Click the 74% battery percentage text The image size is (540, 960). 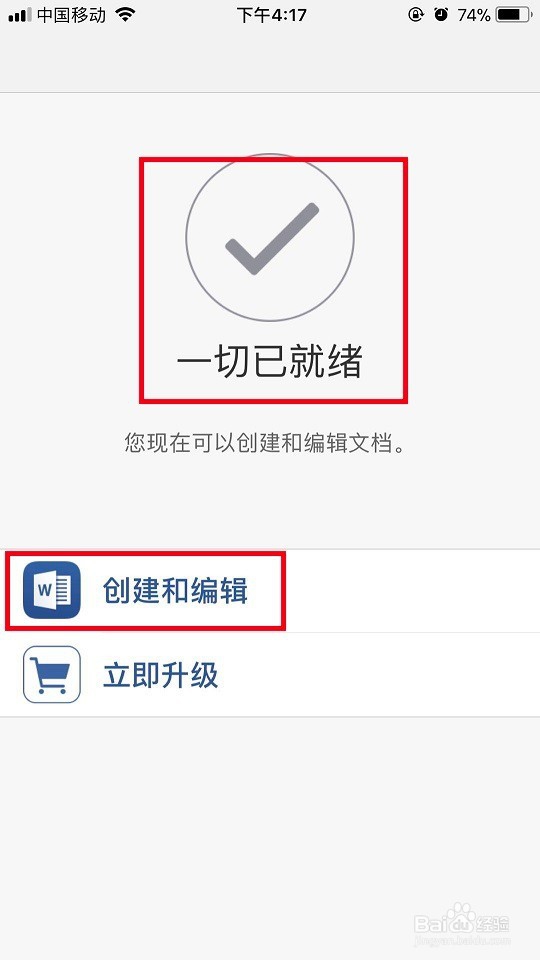coord(473,15)
